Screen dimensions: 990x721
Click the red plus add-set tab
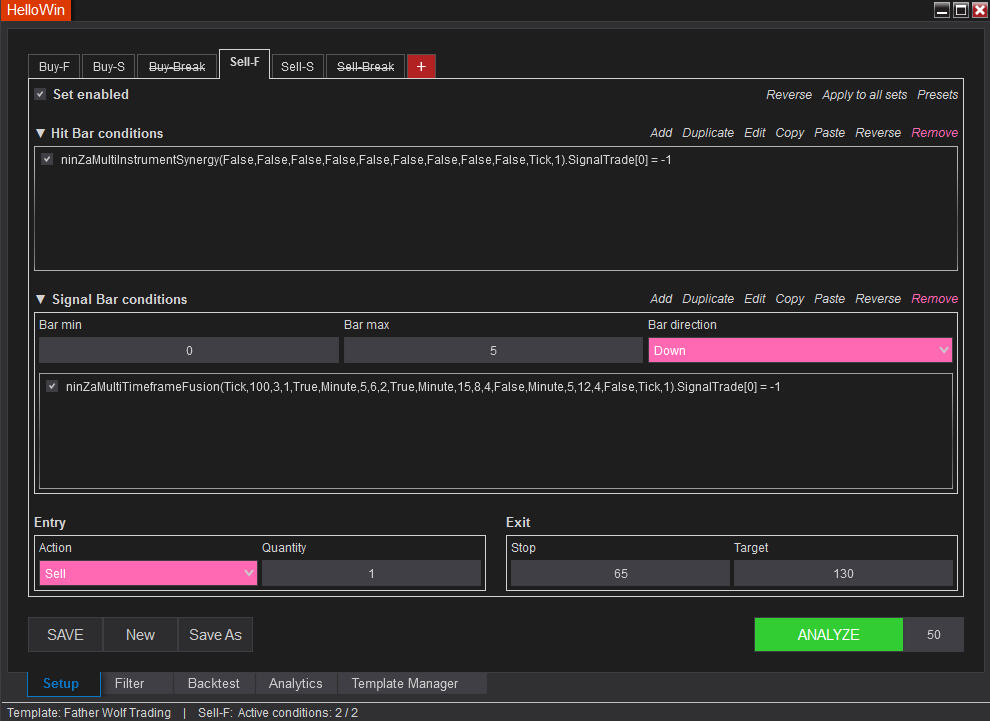coord(421,66)
